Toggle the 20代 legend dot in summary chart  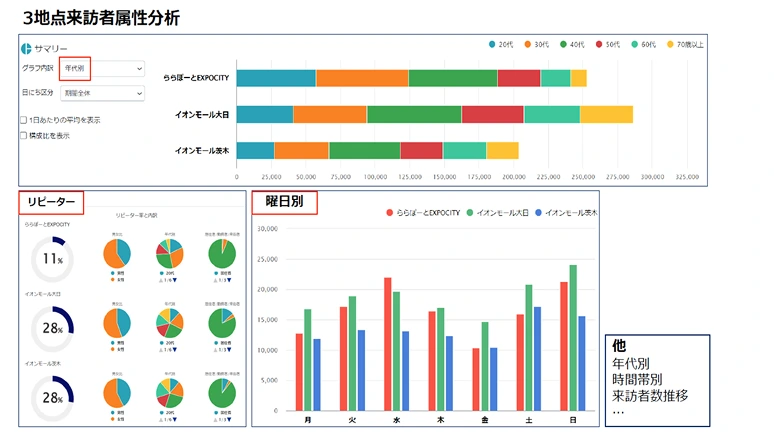[x=492, y=44]
